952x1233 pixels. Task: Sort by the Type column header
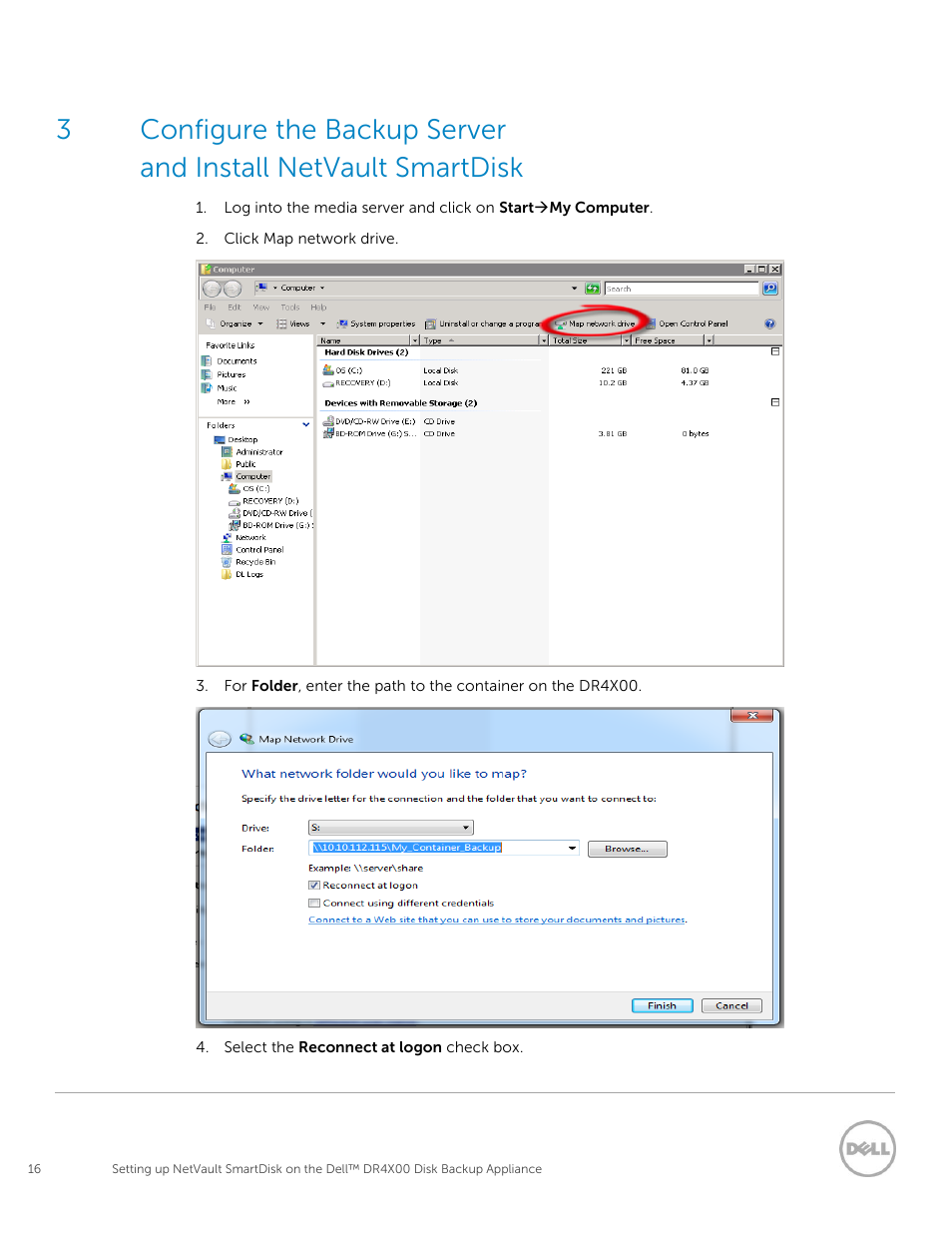coord(479,340)
